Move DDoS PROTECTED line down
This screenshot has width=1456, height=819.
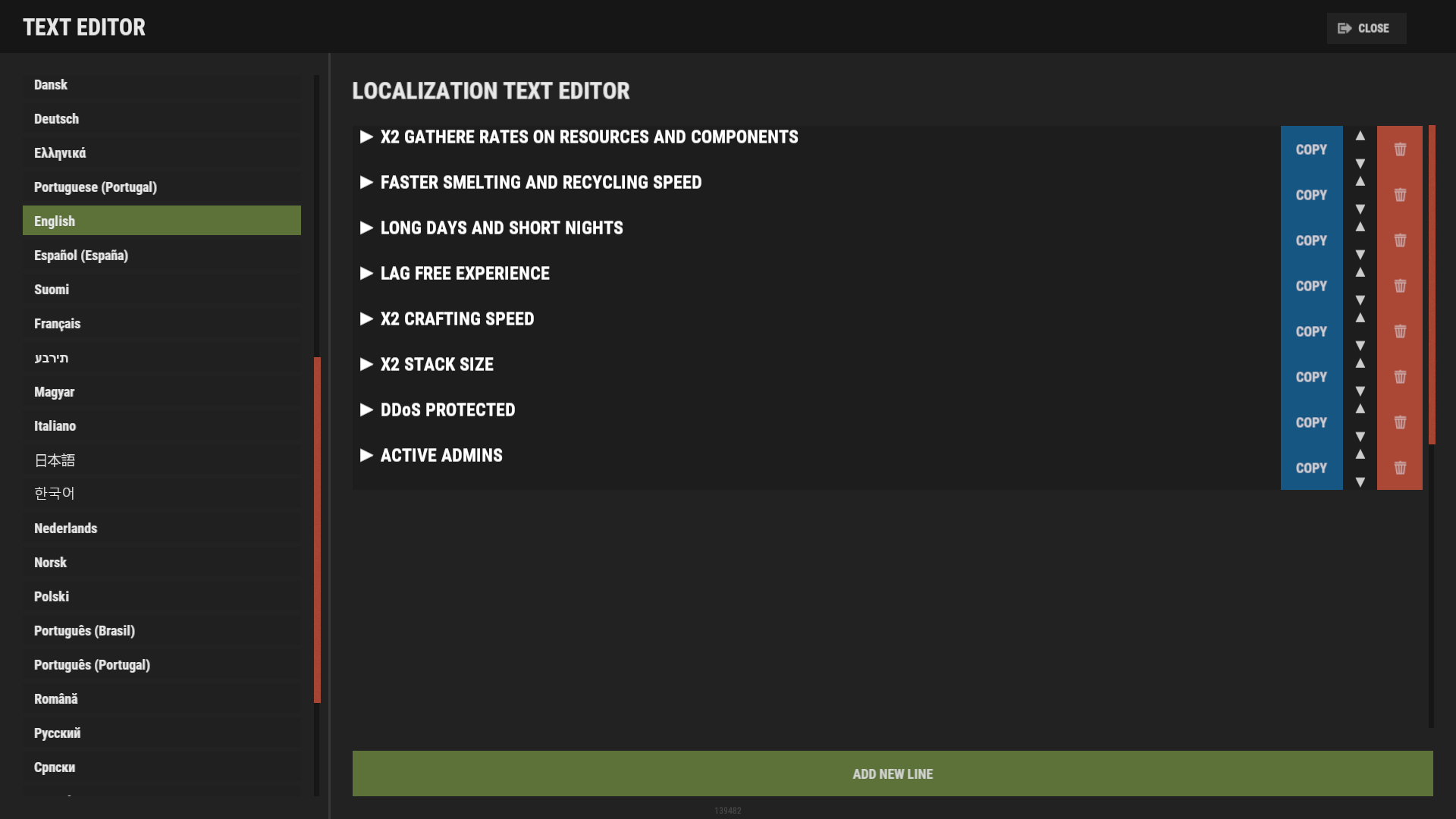click(1360, 436)
